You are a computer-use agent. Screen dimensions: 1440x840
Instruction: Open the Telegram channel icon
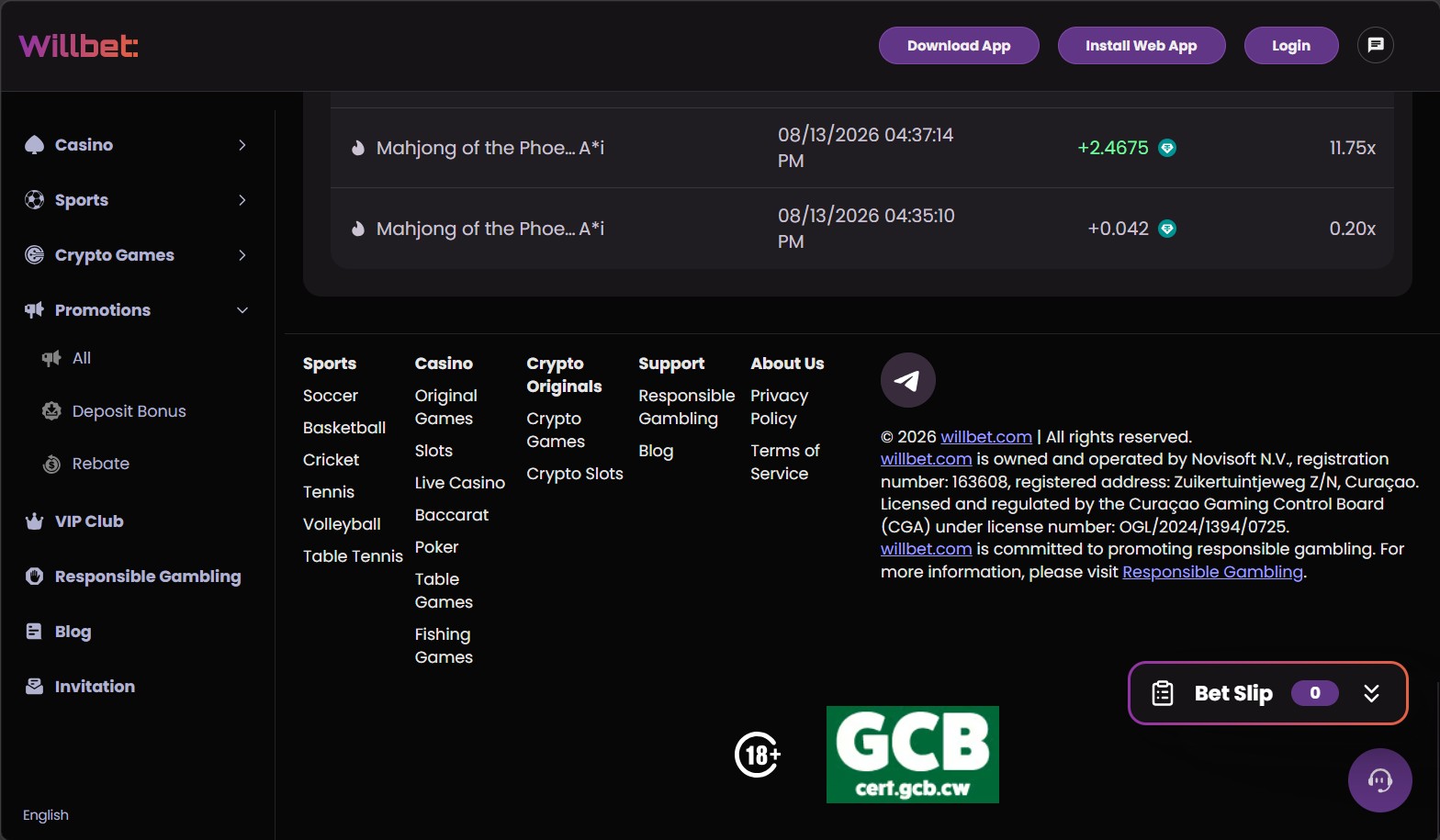click(x=908, y=380)
